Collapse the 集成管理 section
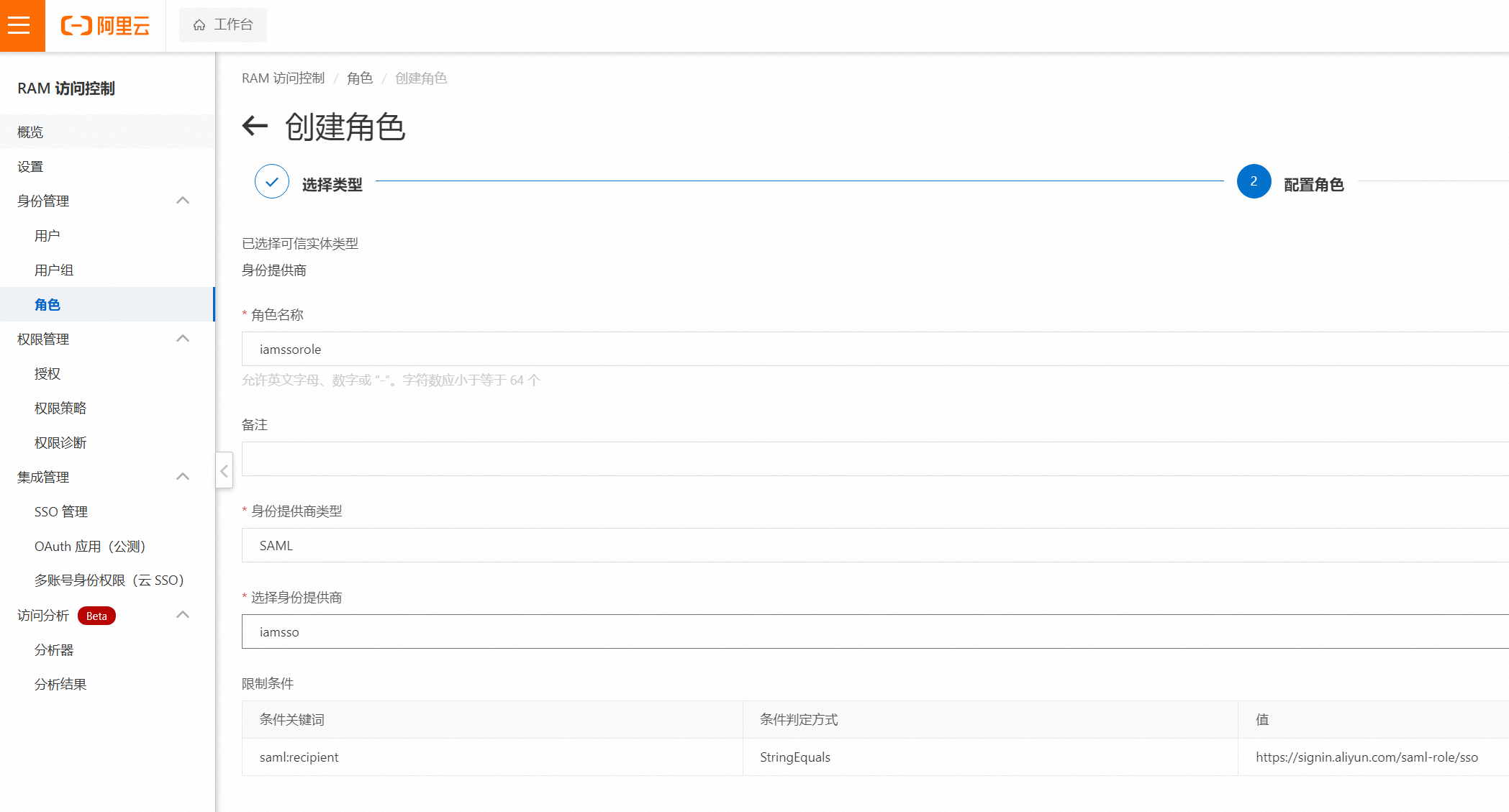This screenshot has height=812, width=1509. point(183,477)
